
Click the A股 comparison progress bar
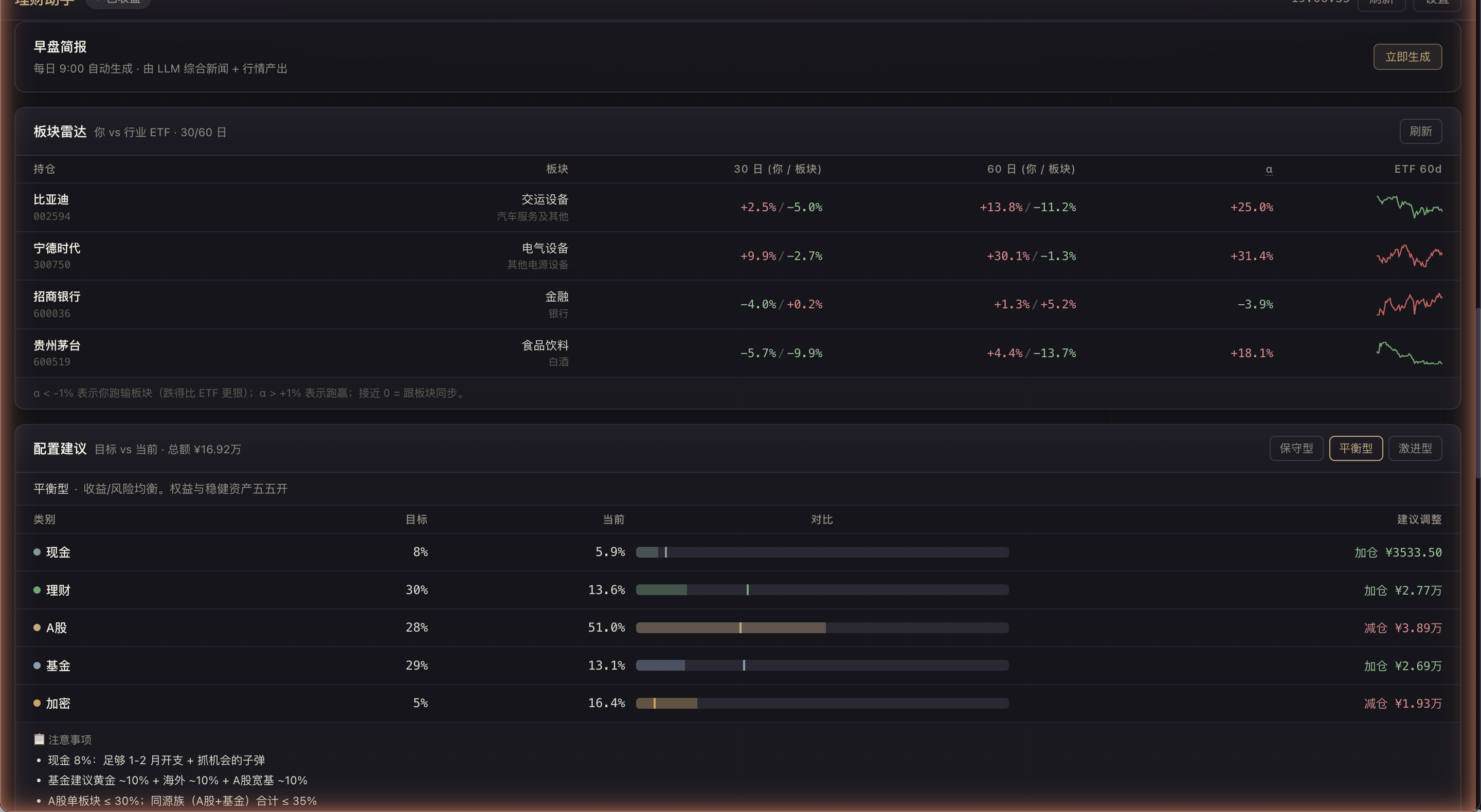(x=822, y=628)
